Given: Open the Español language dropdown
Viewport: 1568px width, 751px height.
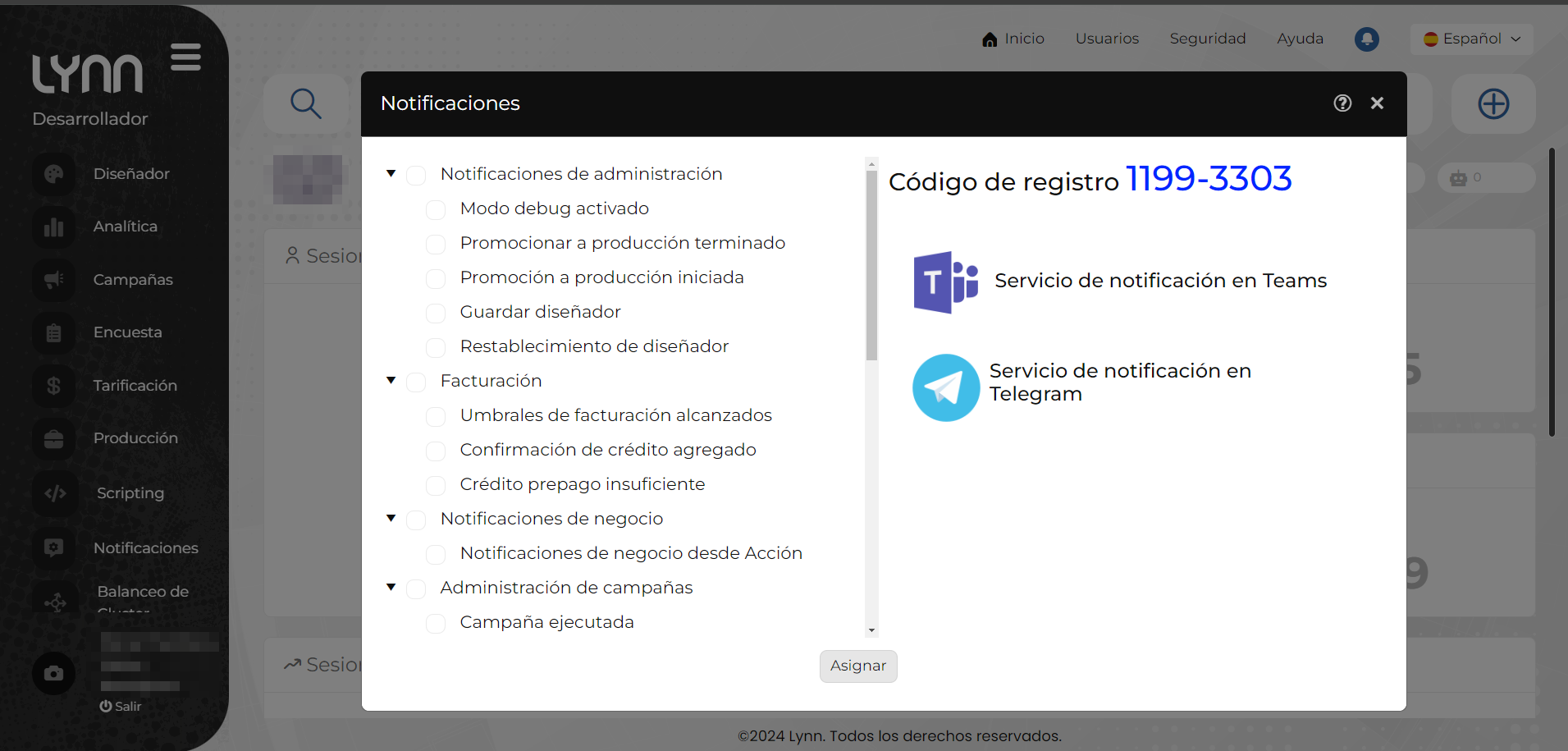Looking at the screenshot, I should [1472, 39].
